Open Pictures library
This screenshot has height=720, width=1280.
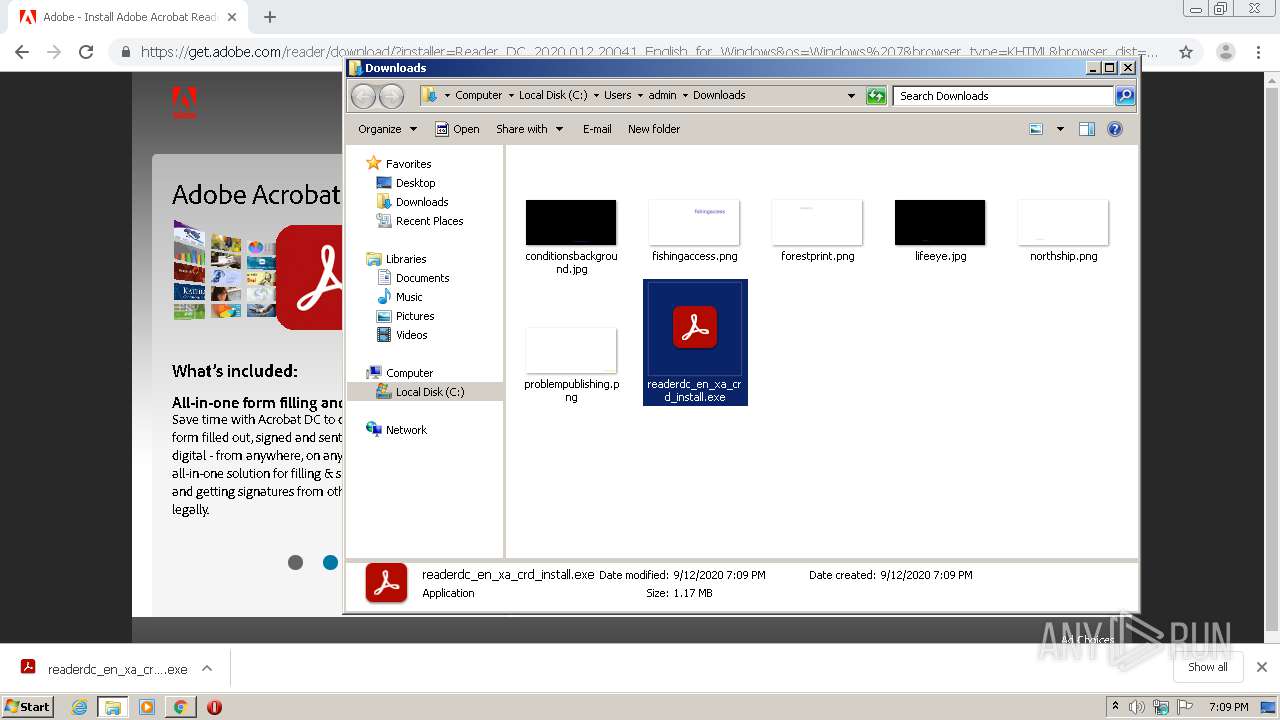[405, 316]
